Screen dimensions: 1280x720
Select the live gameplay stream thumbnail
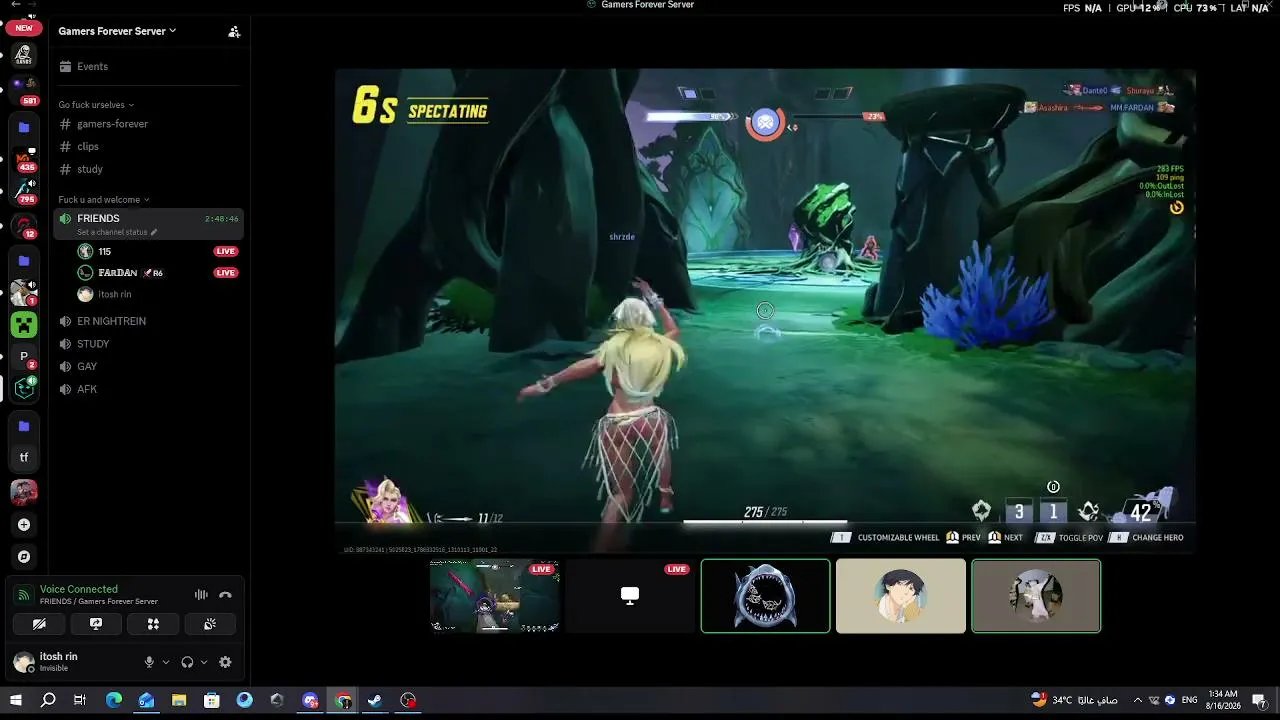495,596
